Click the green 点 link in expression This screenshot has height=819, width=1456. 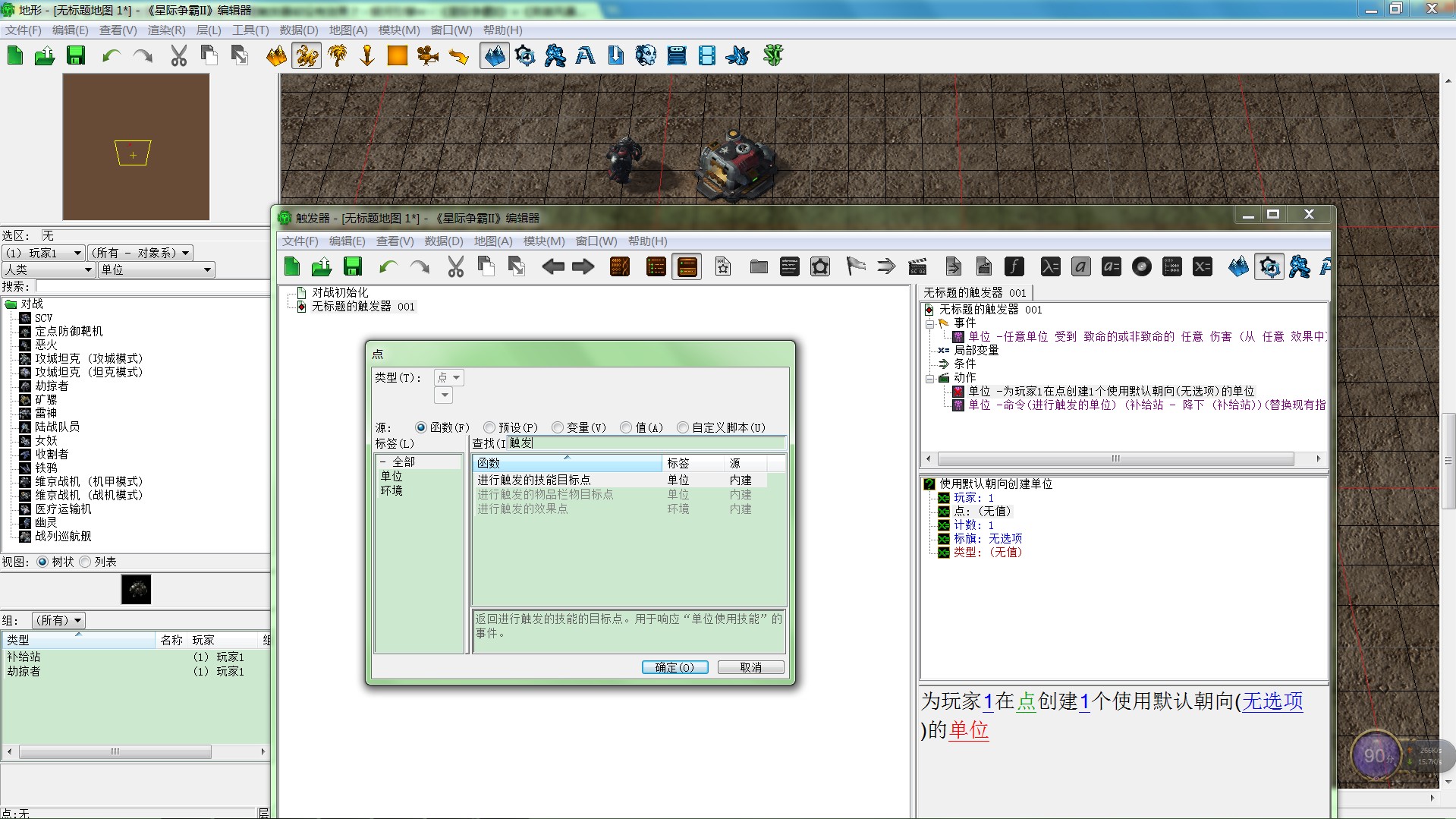(1027, 701)
